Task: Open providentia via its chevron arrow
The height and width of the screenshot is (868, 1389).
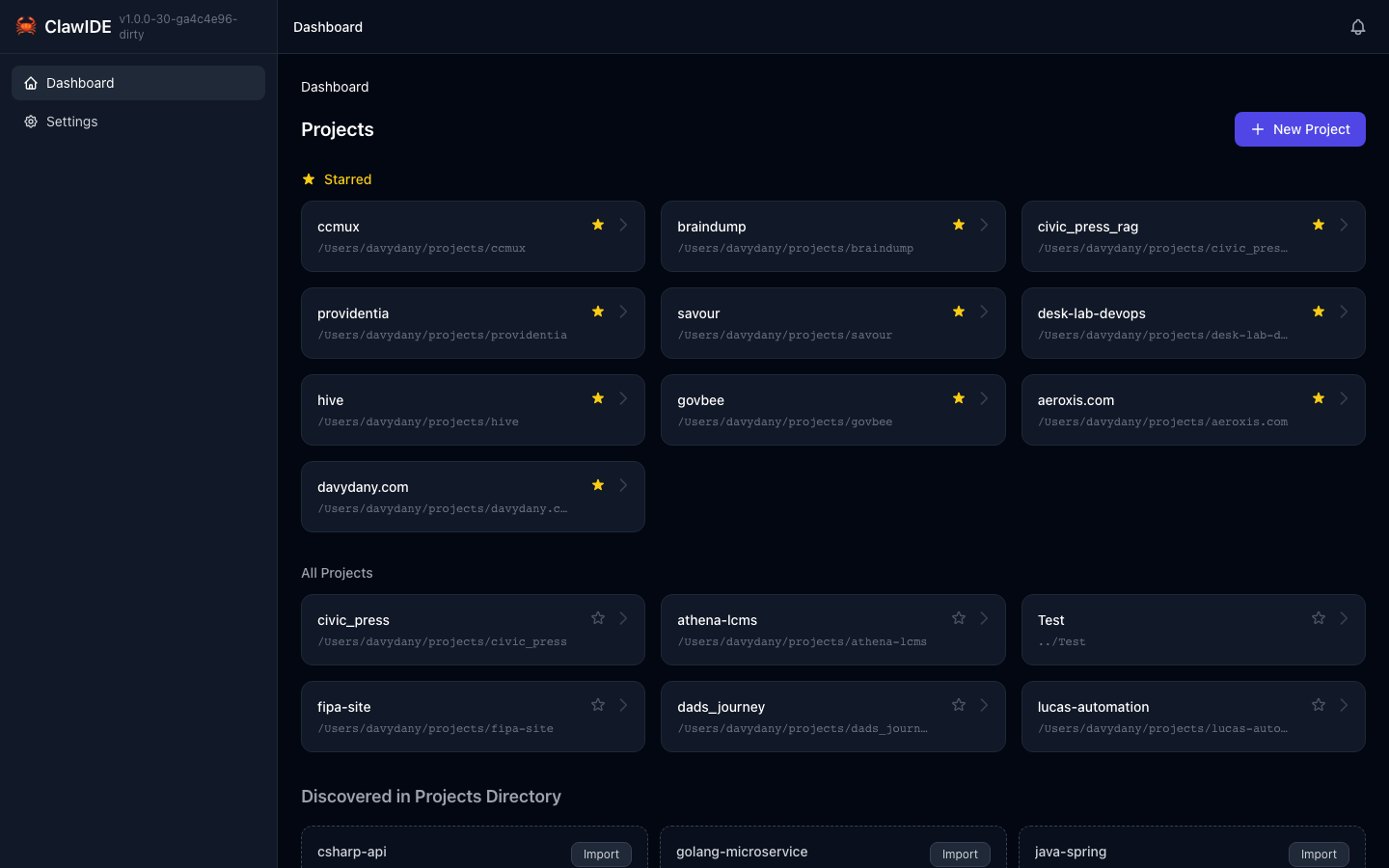Action: coord(623,312)
